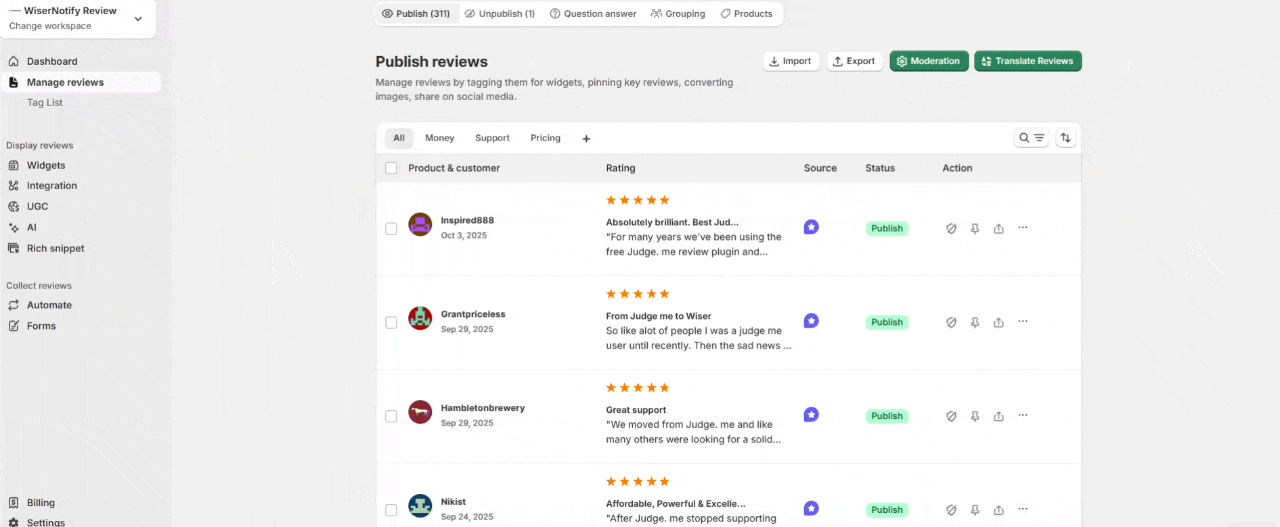Open more options for Inspired888 review

[1022, 228]
